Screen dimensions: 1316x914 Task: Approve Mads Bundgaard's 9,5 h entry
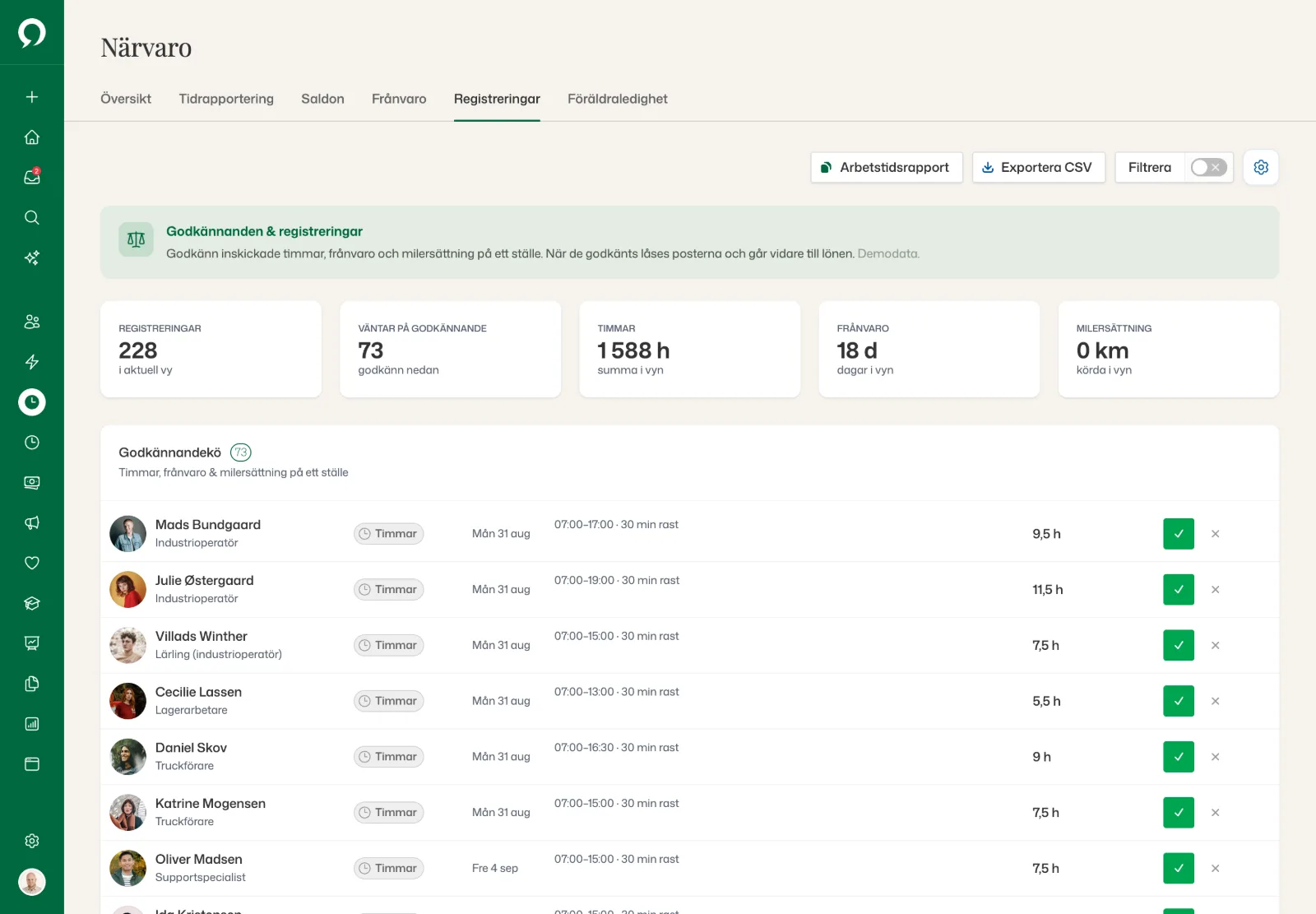[1179, 534]
